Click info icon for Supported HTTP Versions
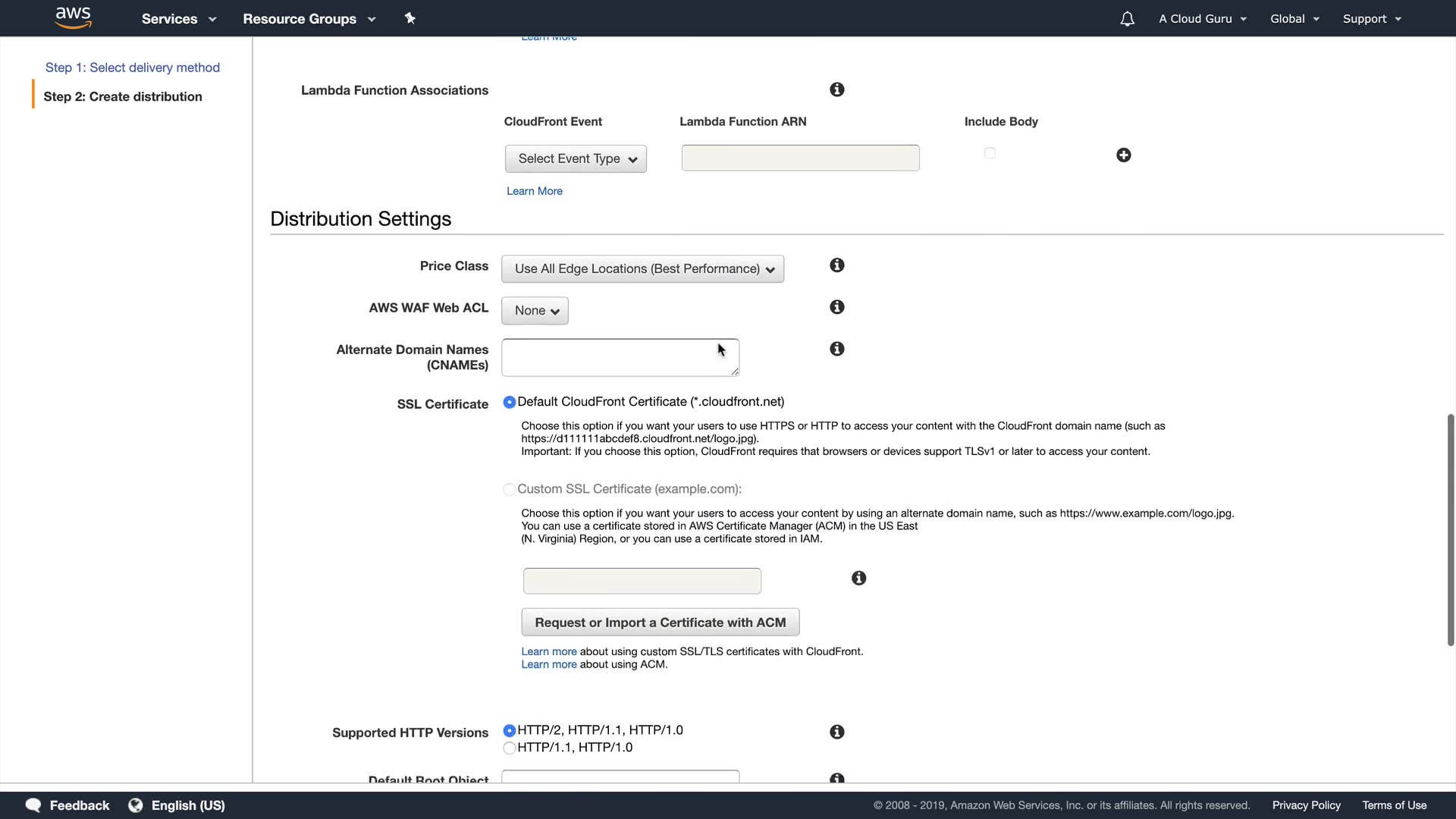The width and height of the screenshot is (1456, 819). point(836,732)
